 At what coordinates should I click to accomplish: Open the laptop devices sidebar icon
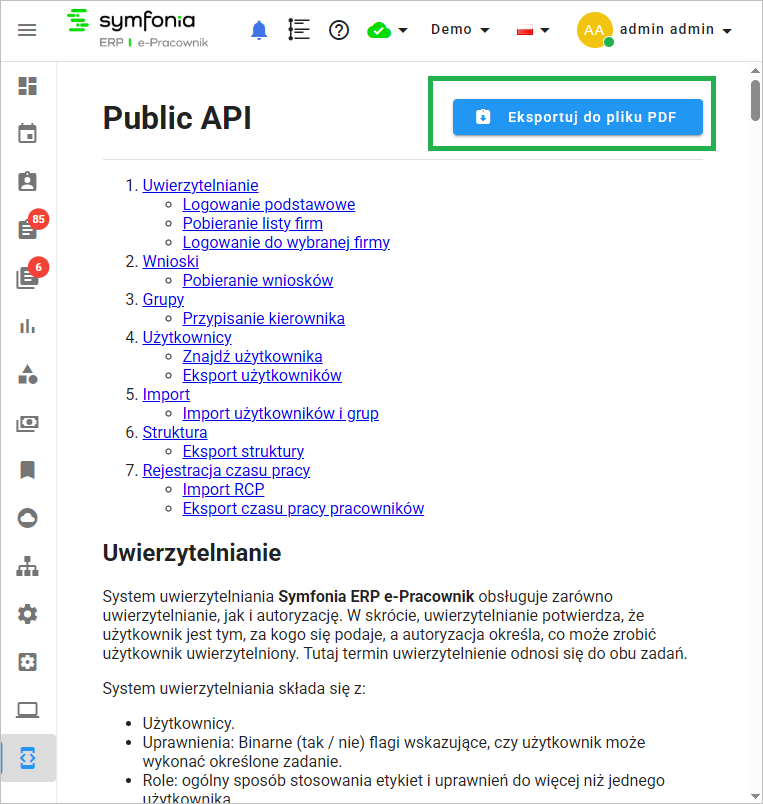point(28,710)
